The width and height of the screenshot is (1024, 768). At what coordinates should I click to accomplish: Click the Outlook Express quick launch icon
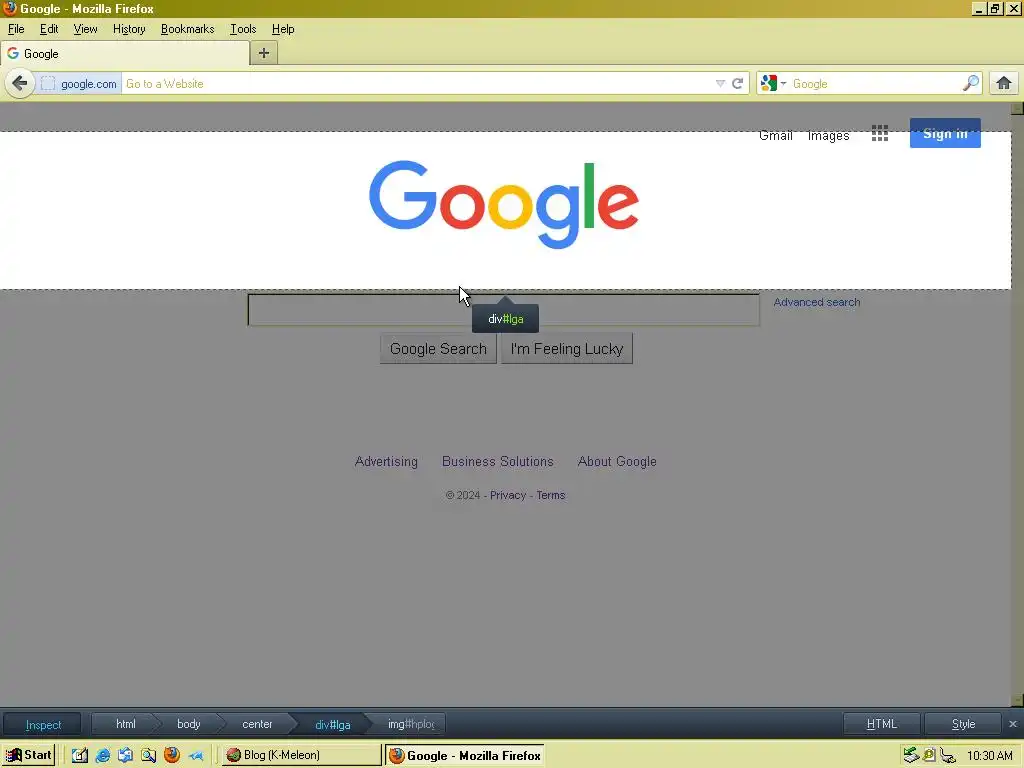[x=125, y=755]
